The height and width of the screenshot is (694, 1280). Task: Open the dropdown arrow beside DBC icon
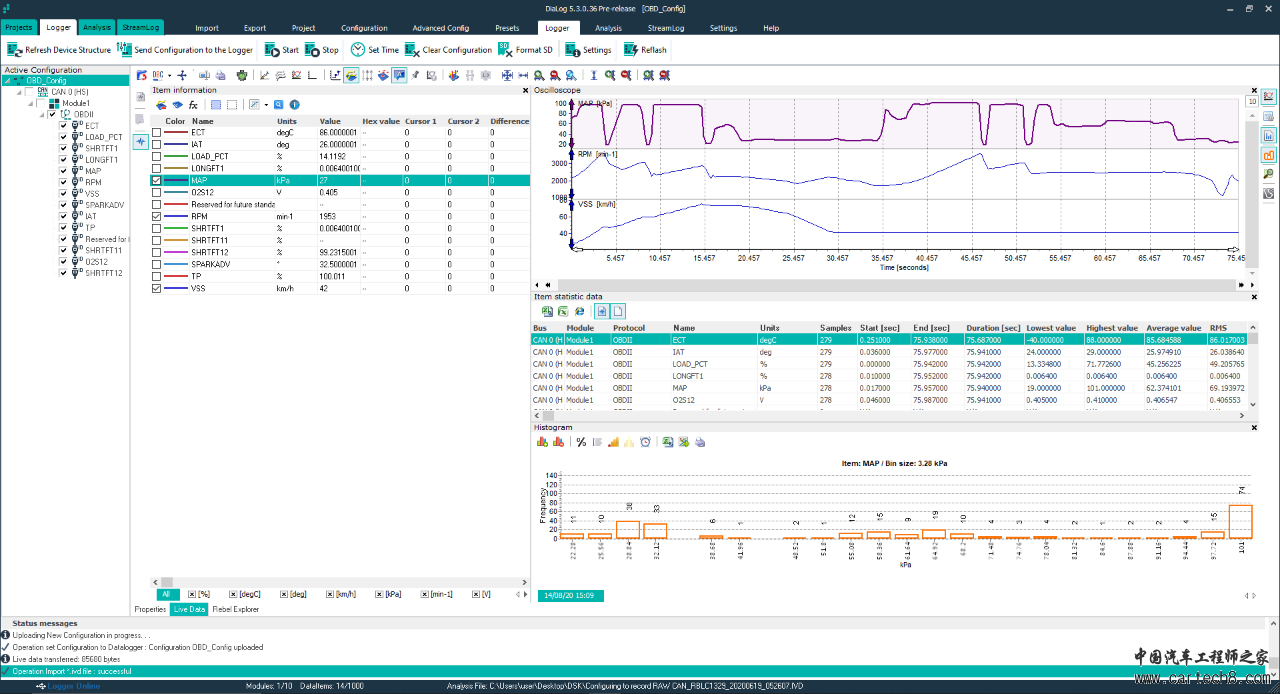[169, 75]
